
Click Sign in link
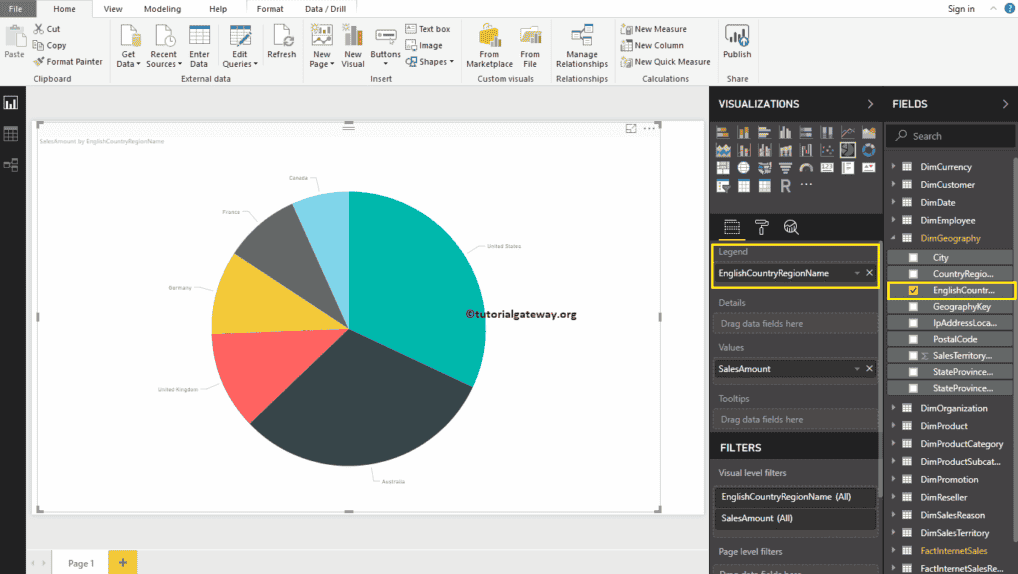pos(961,8)
